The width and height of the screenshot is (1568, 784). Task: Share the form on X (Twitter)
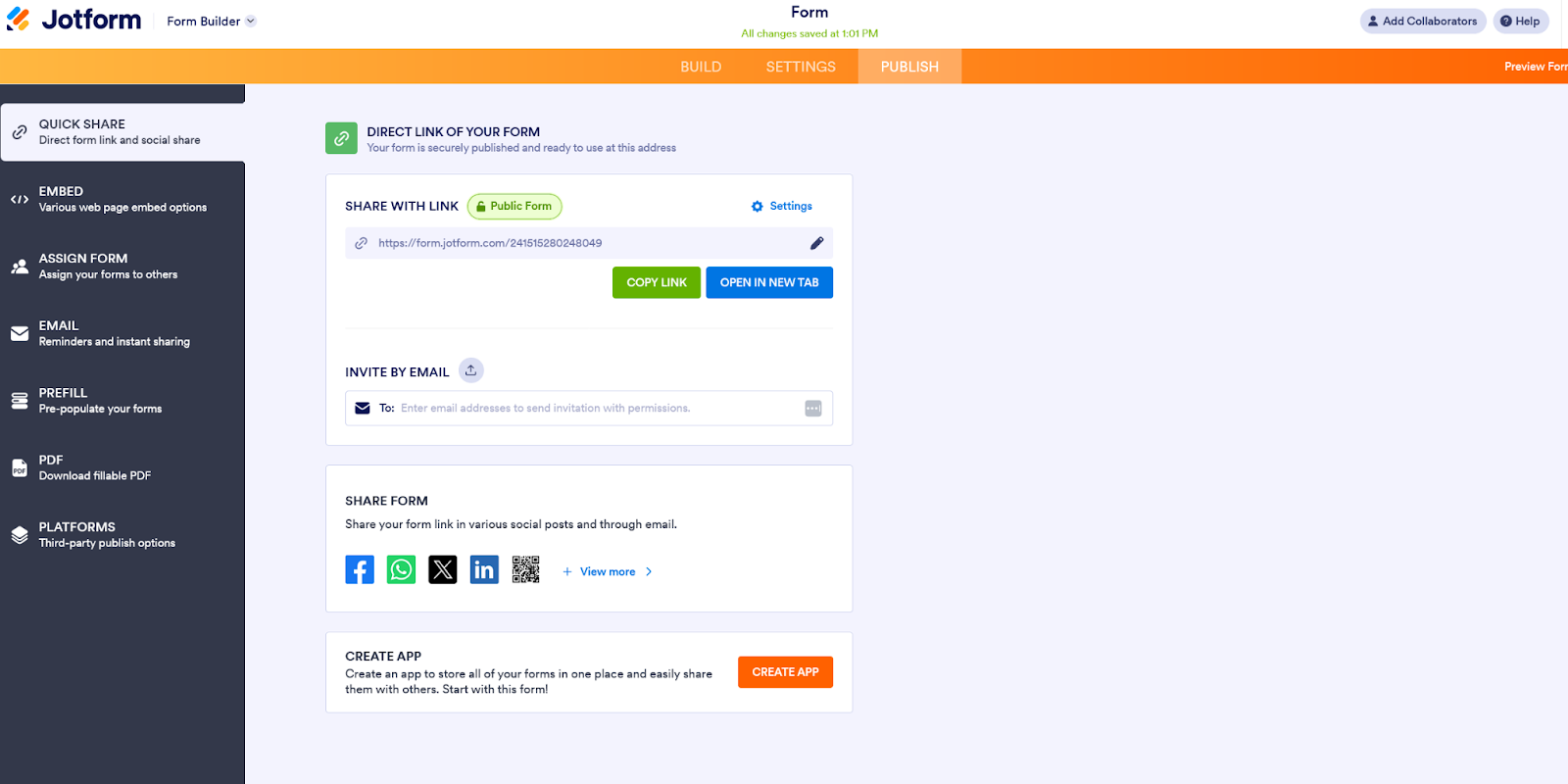click(x=443, y=569)
